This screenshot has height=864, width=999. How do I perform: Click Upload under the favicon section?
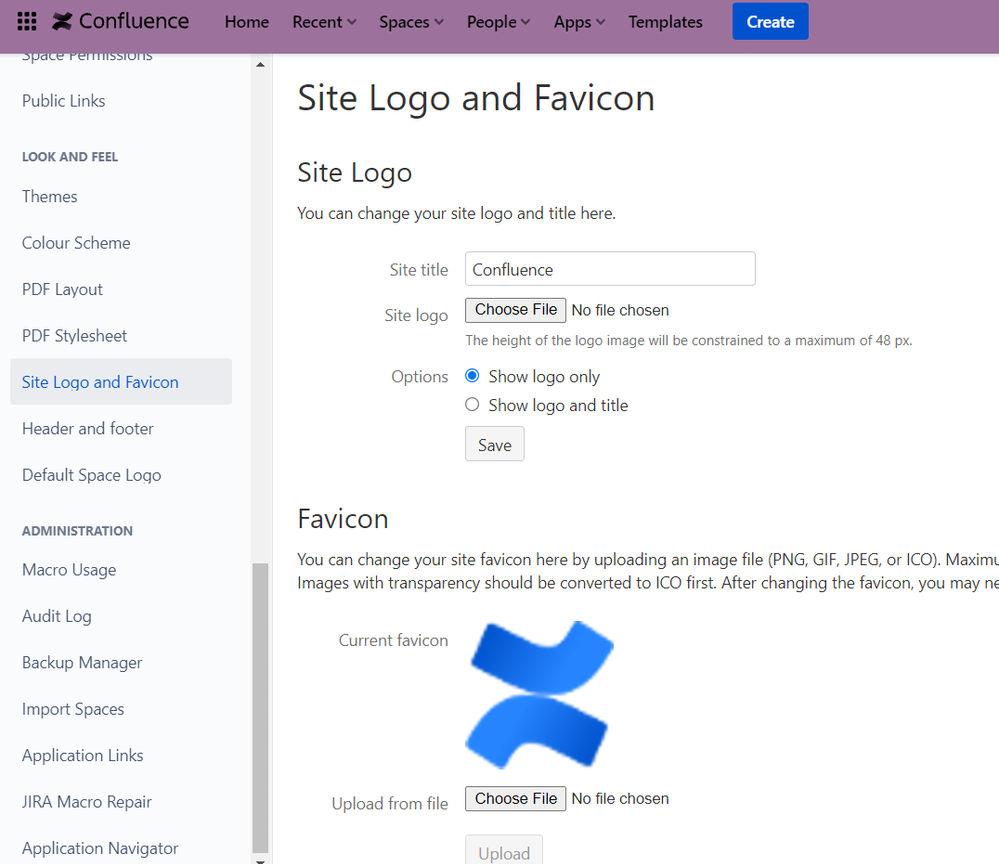(x=504, y=853)
